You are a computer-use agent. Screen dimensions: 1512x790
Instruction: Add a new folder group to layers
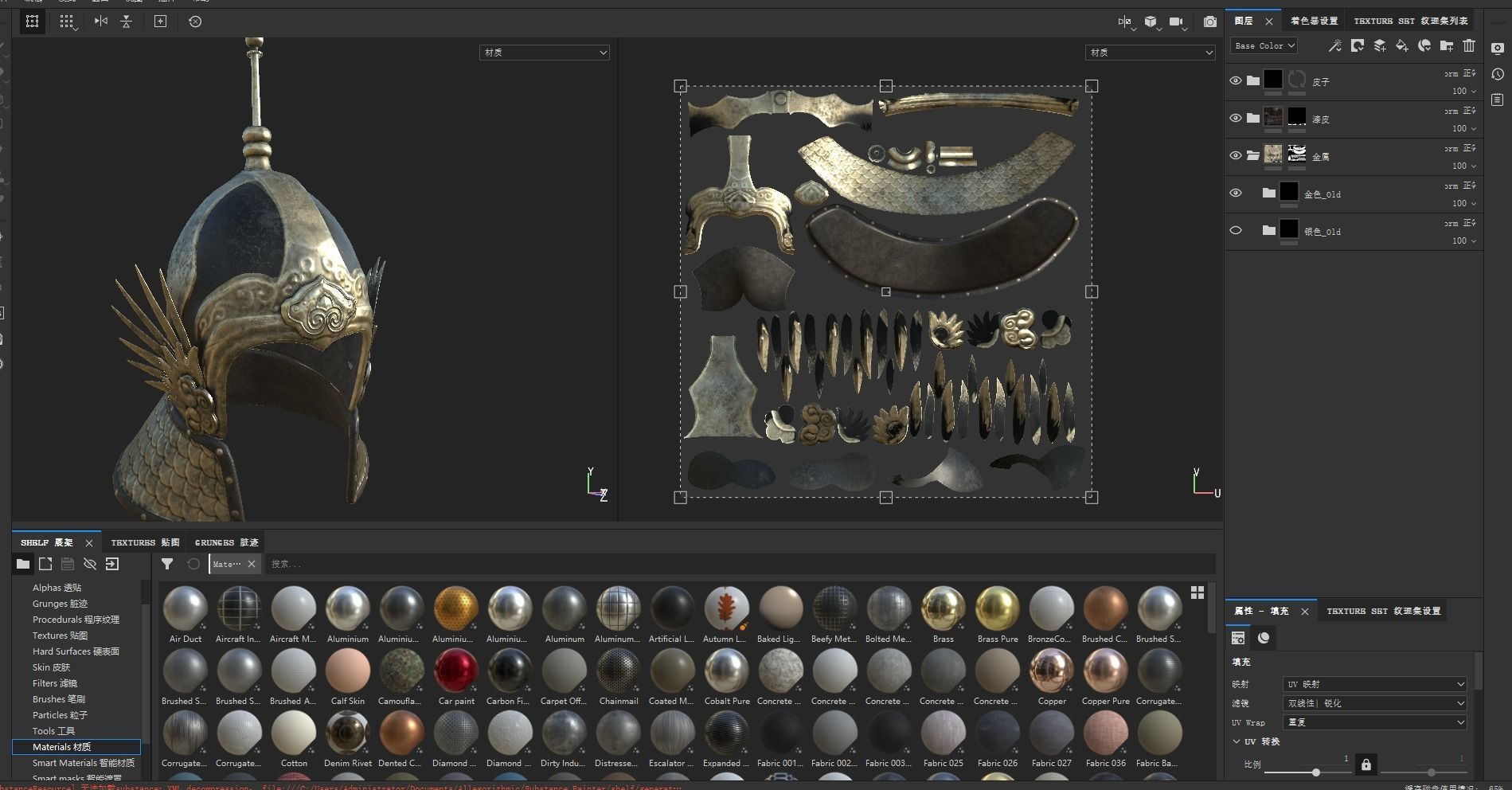tap(1447, 46)
